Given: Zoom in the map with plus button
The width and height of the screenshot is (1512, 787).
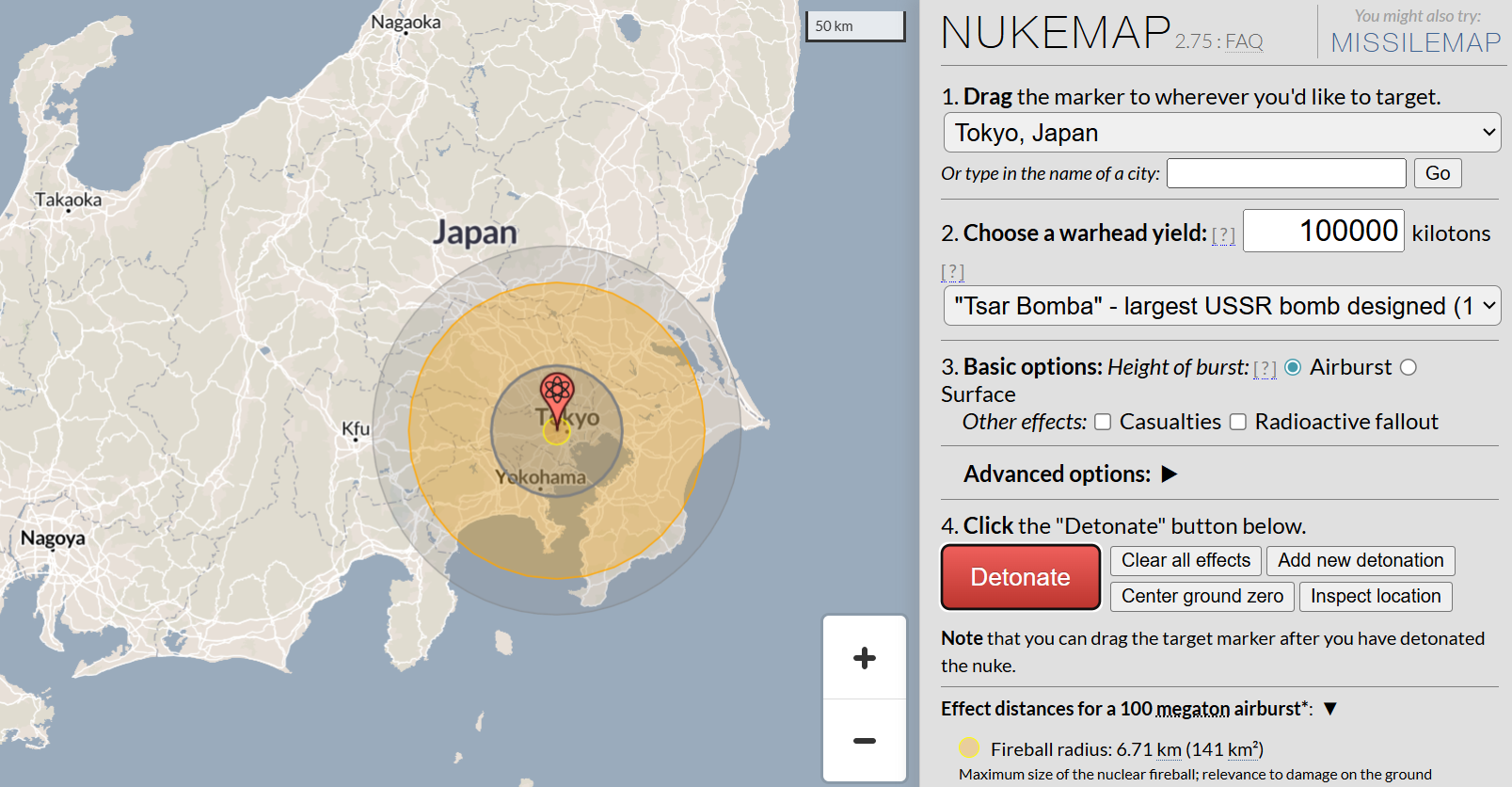Looking at the screenshot, I should pyautogui.click(x=865, y=658).
